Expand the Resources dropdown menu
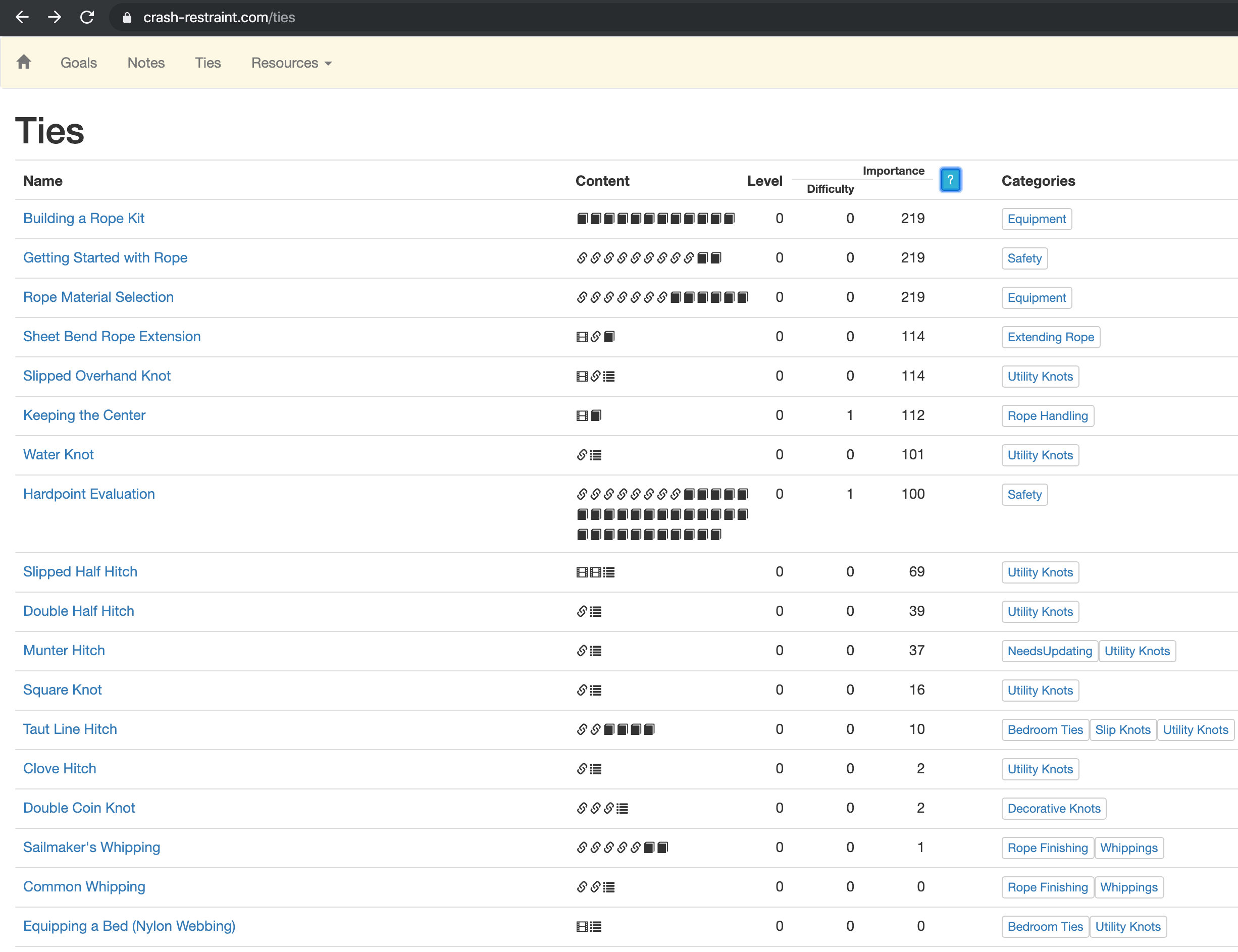 click(x=291, y=63)
